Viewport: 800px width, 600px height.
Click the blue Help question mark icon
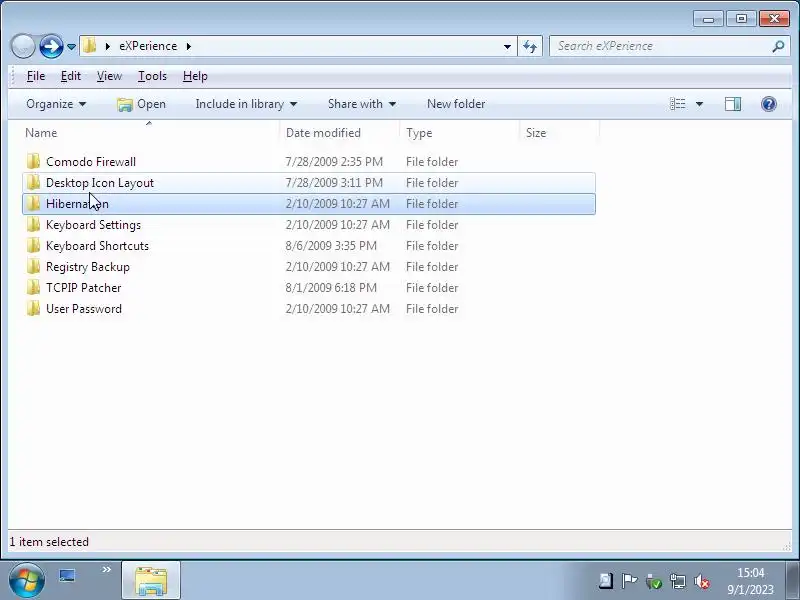[x=768, y=104]
